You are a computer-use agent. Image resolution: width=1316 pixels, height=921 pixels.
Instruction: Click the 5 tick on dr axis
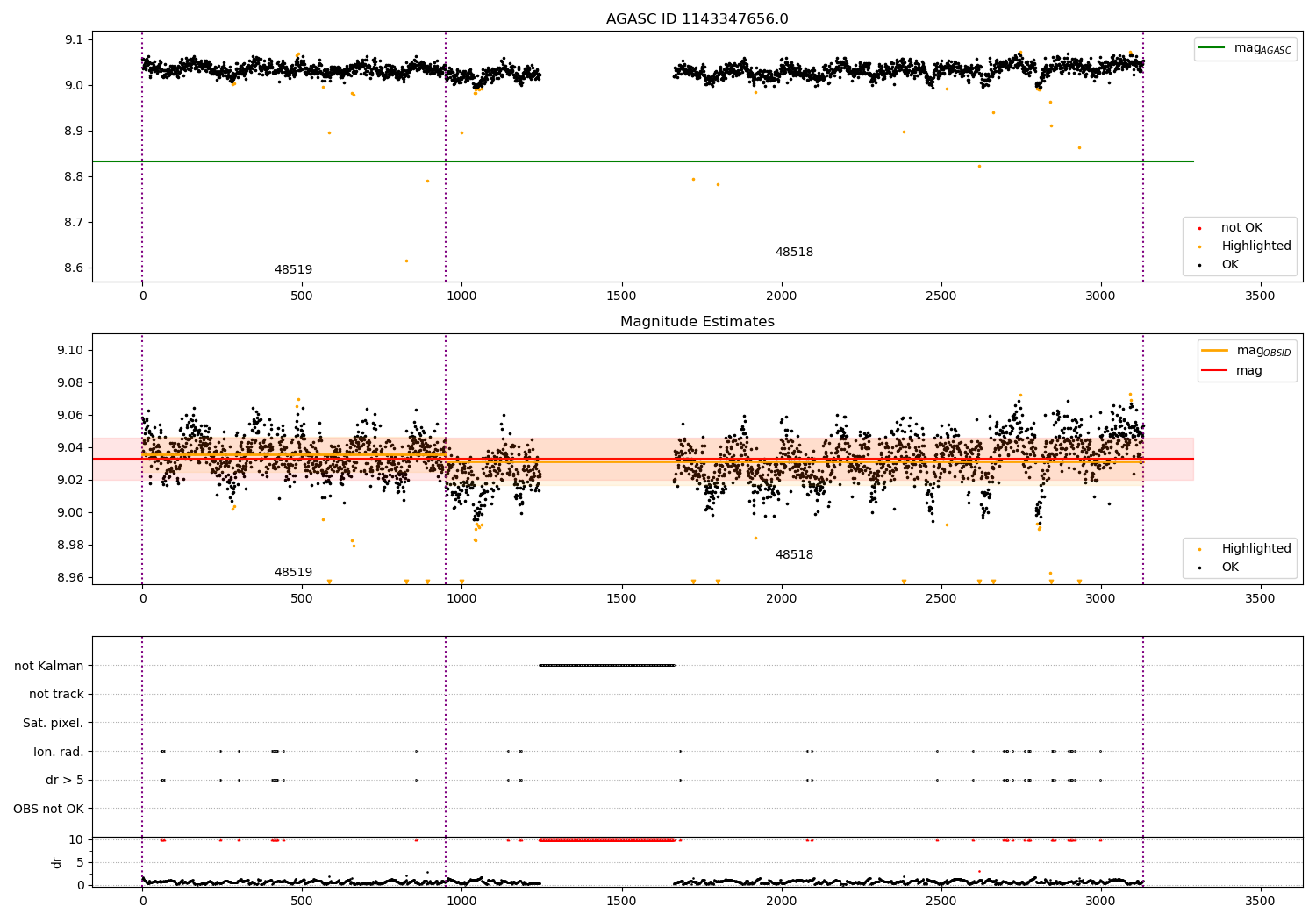[81, 862]
